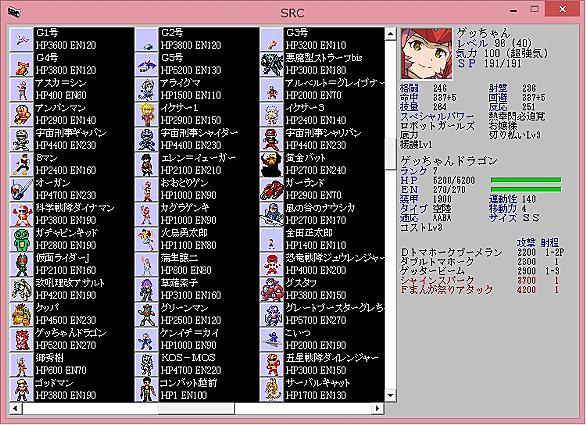This screenshot has height=425, width=586.
Task: Click the Dトマホークブーメラン weapon
Action: [451, 252]
